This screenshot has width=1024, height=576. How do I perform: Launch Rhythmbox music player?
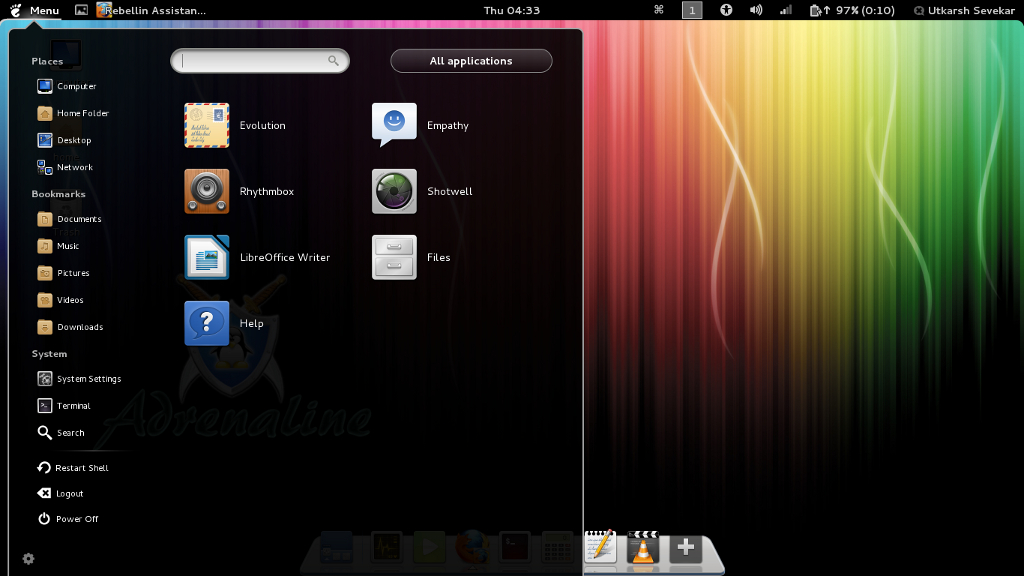point(206,191)
